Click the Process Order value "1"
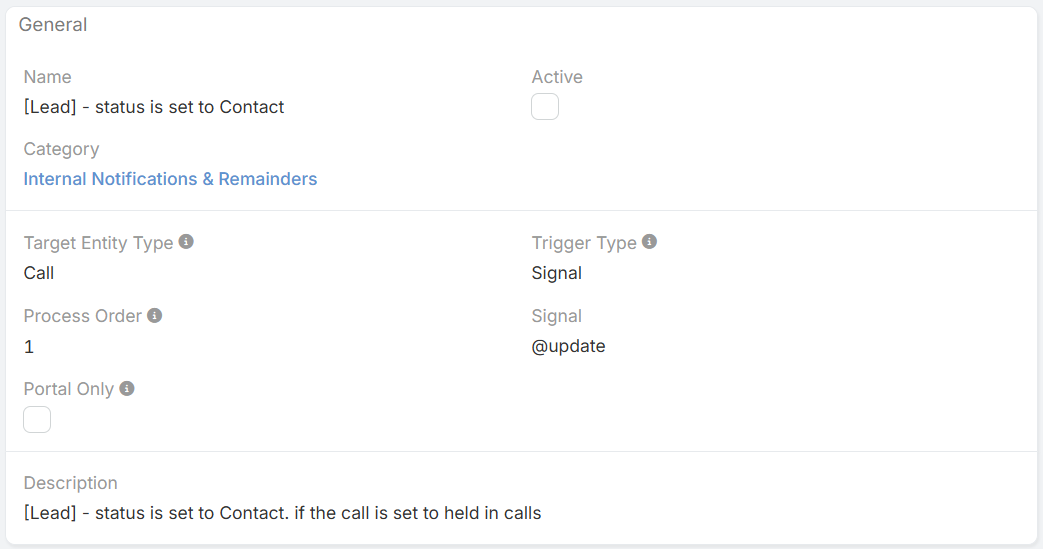 click(29, 347)
